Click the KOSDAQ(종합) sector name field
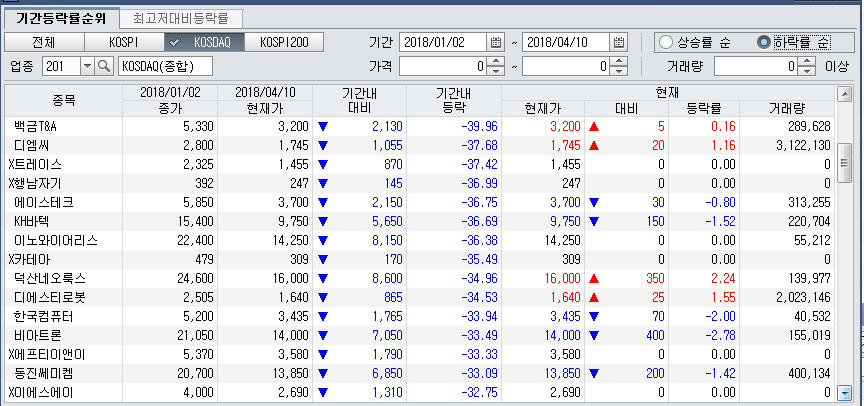 tap(165, 67)
